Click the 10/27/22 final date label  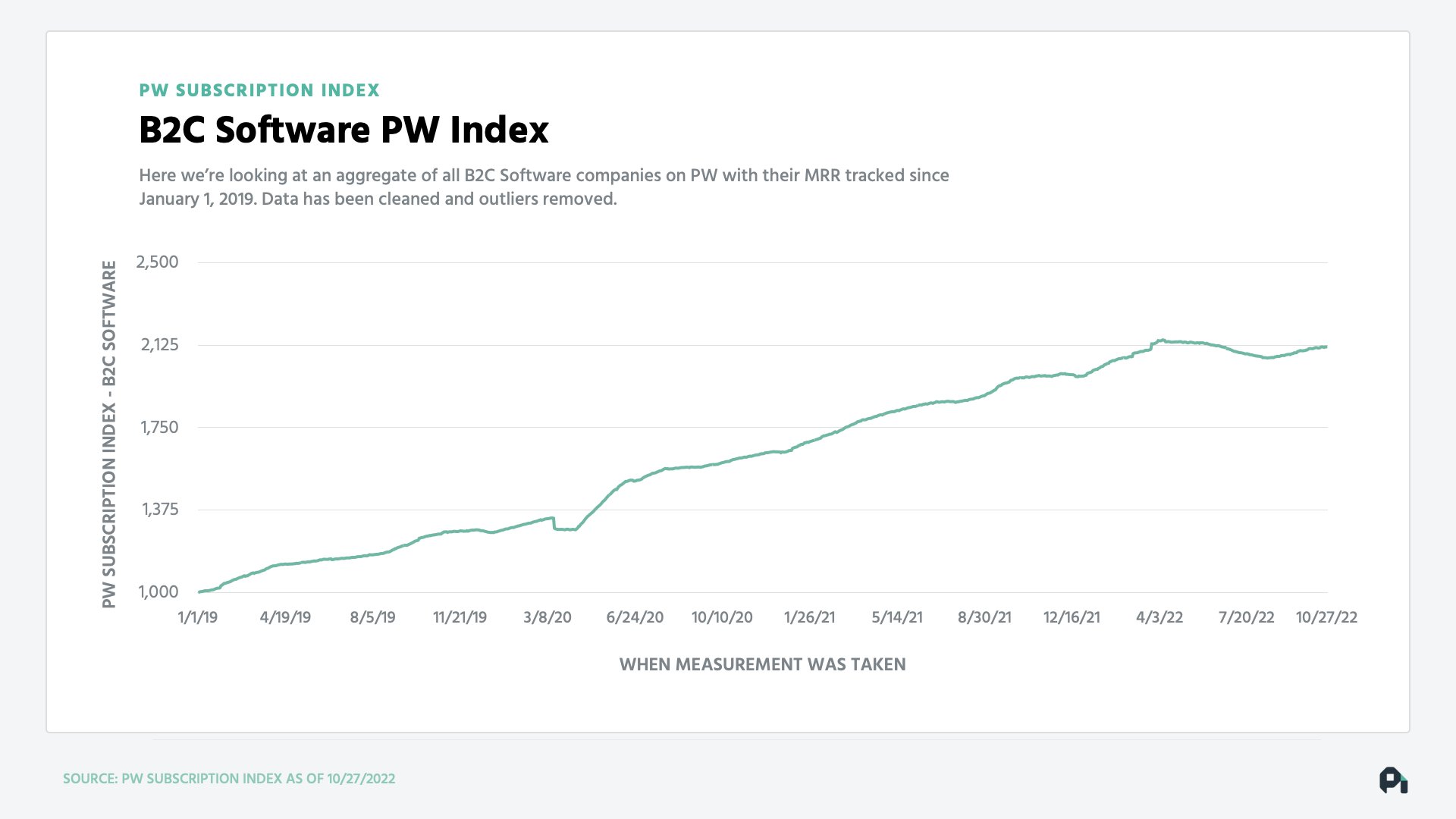pyautogui.click(x=1326, y=617)
